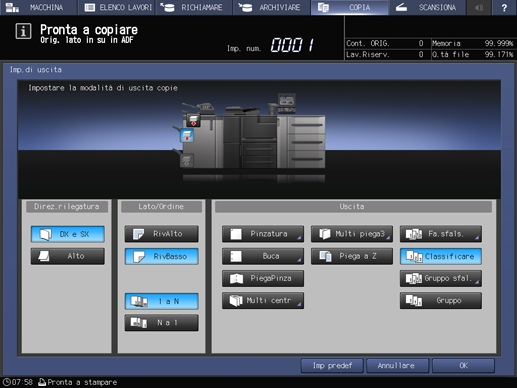
Task: Click Memoria 99.999% value
Action: (499, 43)
